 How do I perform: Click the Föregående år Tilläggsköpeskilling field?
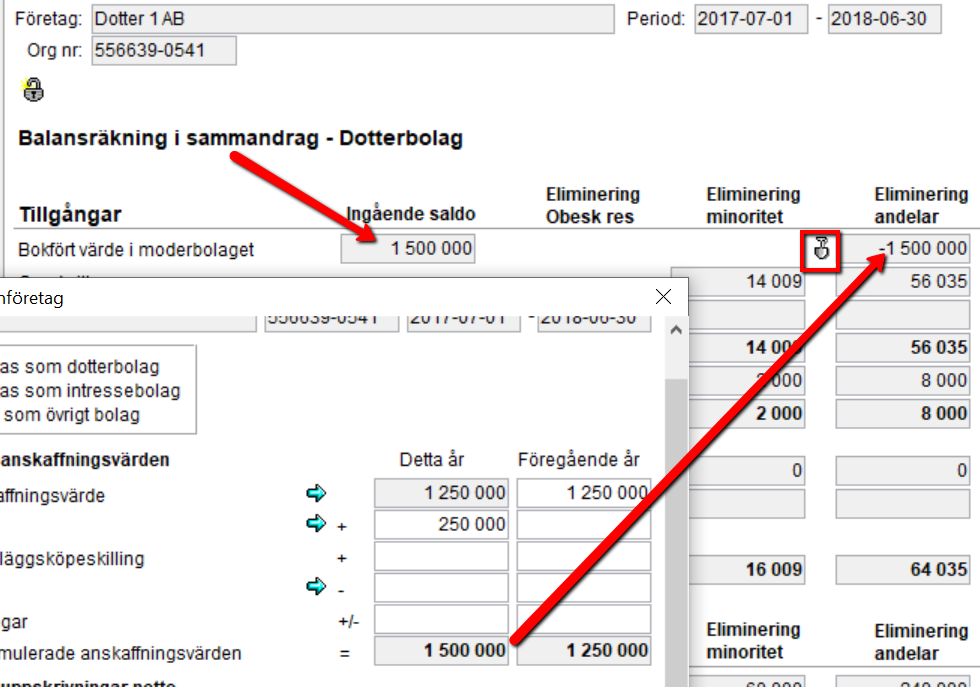coord(584,556)
